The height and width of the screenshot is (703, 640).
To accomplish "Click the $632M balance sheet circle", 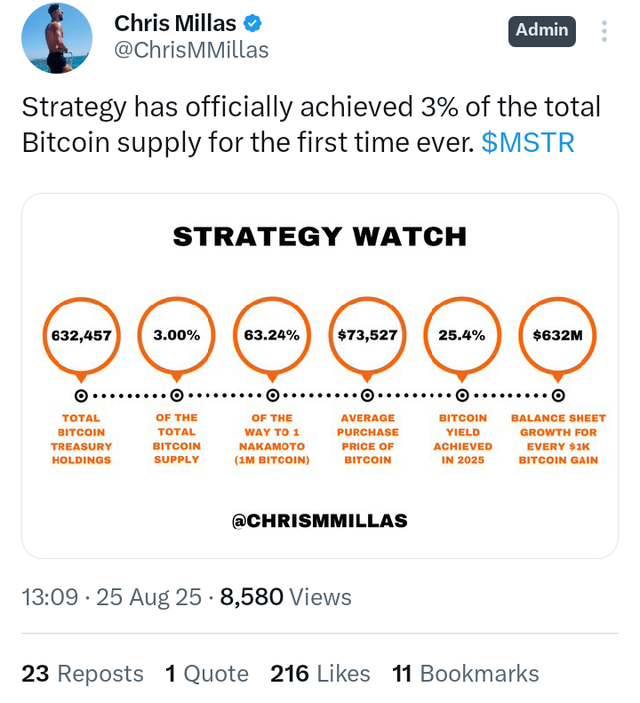I will click(x=558, y=335).
